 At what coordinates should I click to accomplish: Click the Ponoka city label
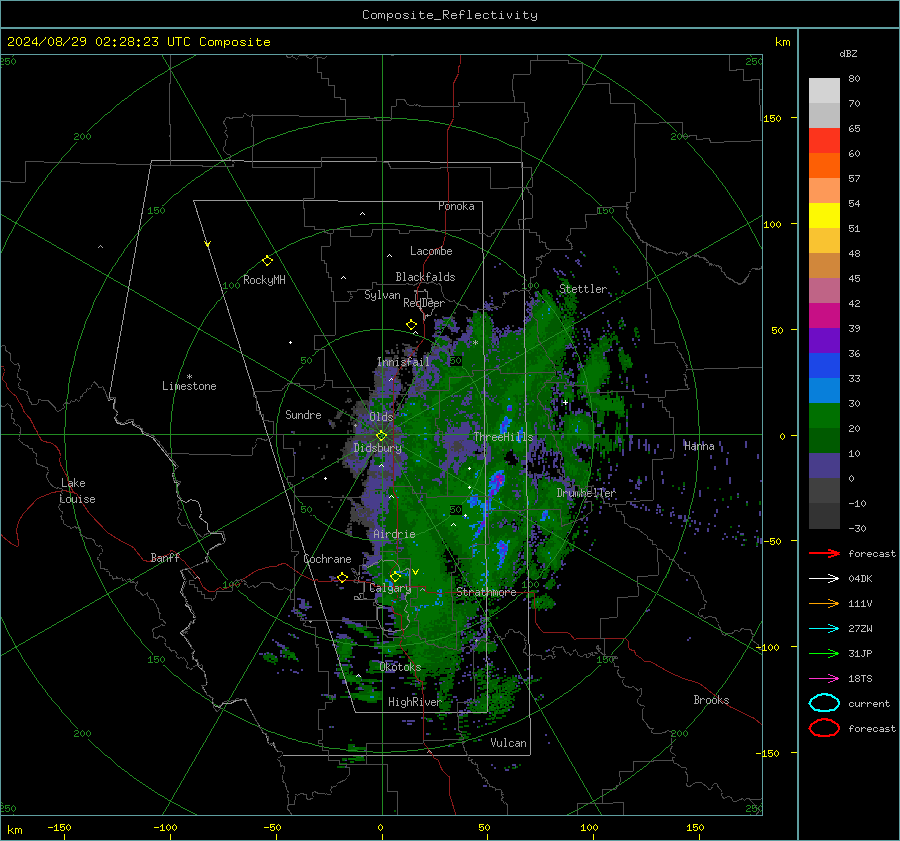pos(456,206)
